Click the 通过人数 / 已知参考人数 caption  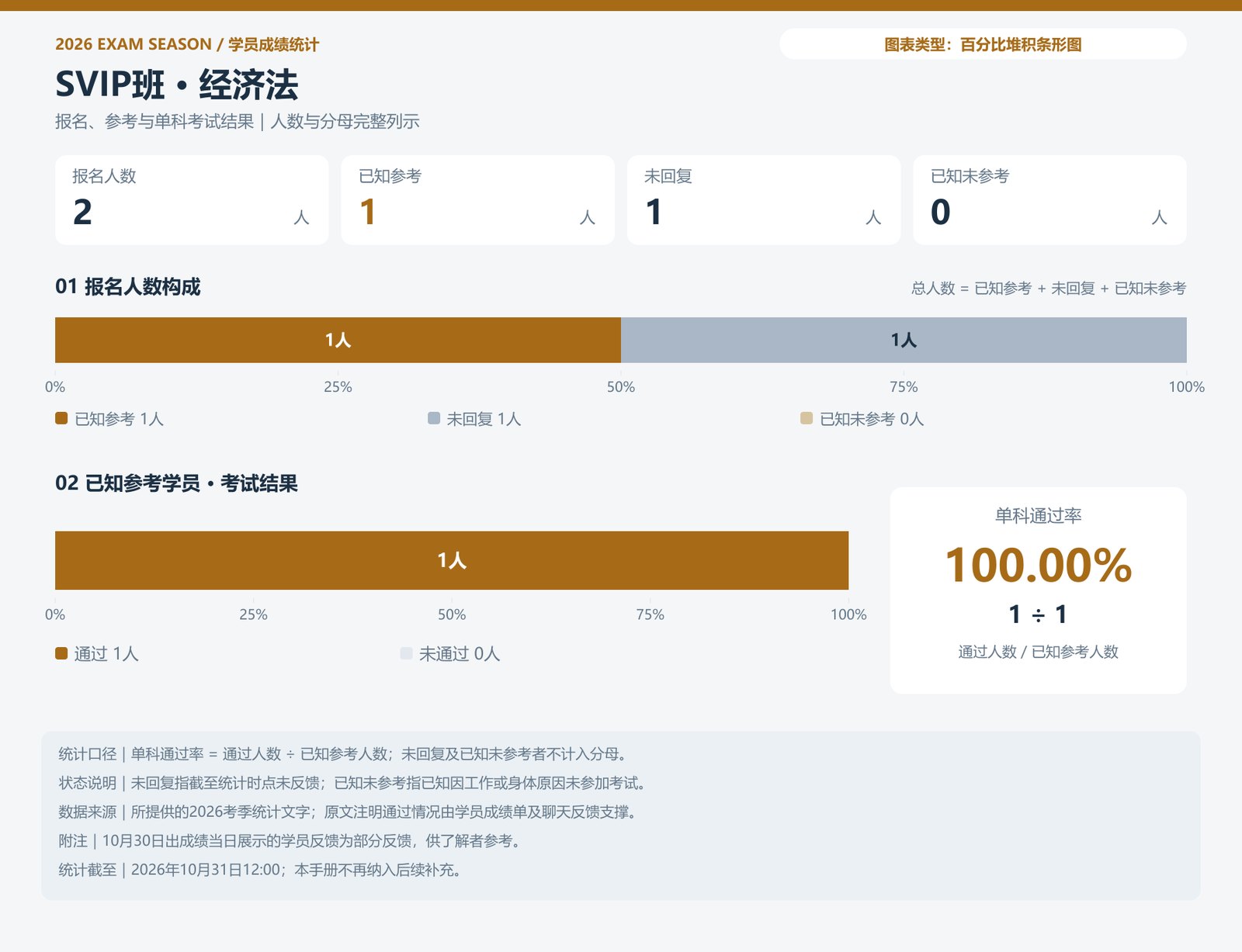tap(1038, 652)
